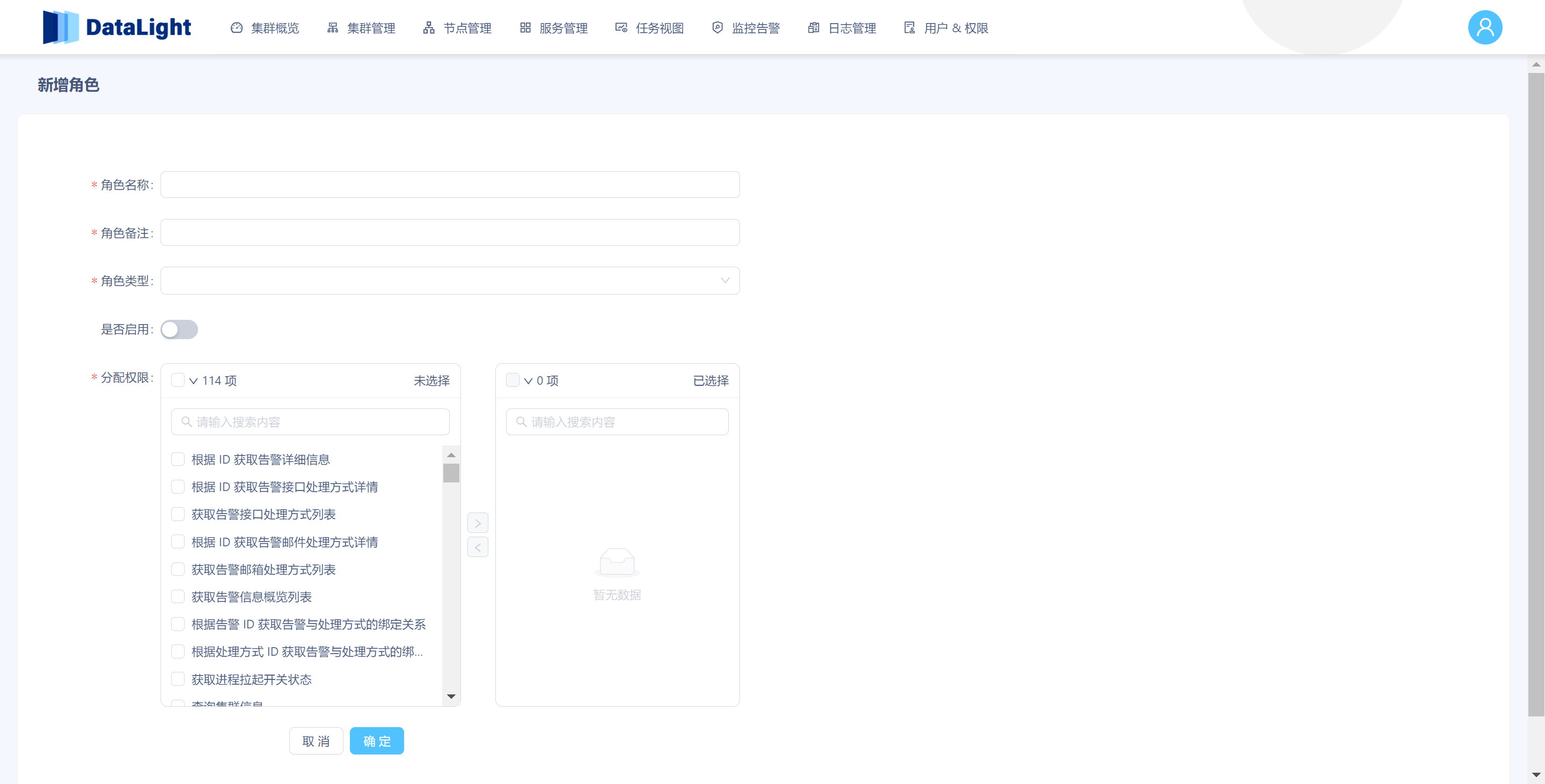Screen dimensions: 1545x784
Task: Click the 新增角色 page title
Action: [x=68, y=85]
